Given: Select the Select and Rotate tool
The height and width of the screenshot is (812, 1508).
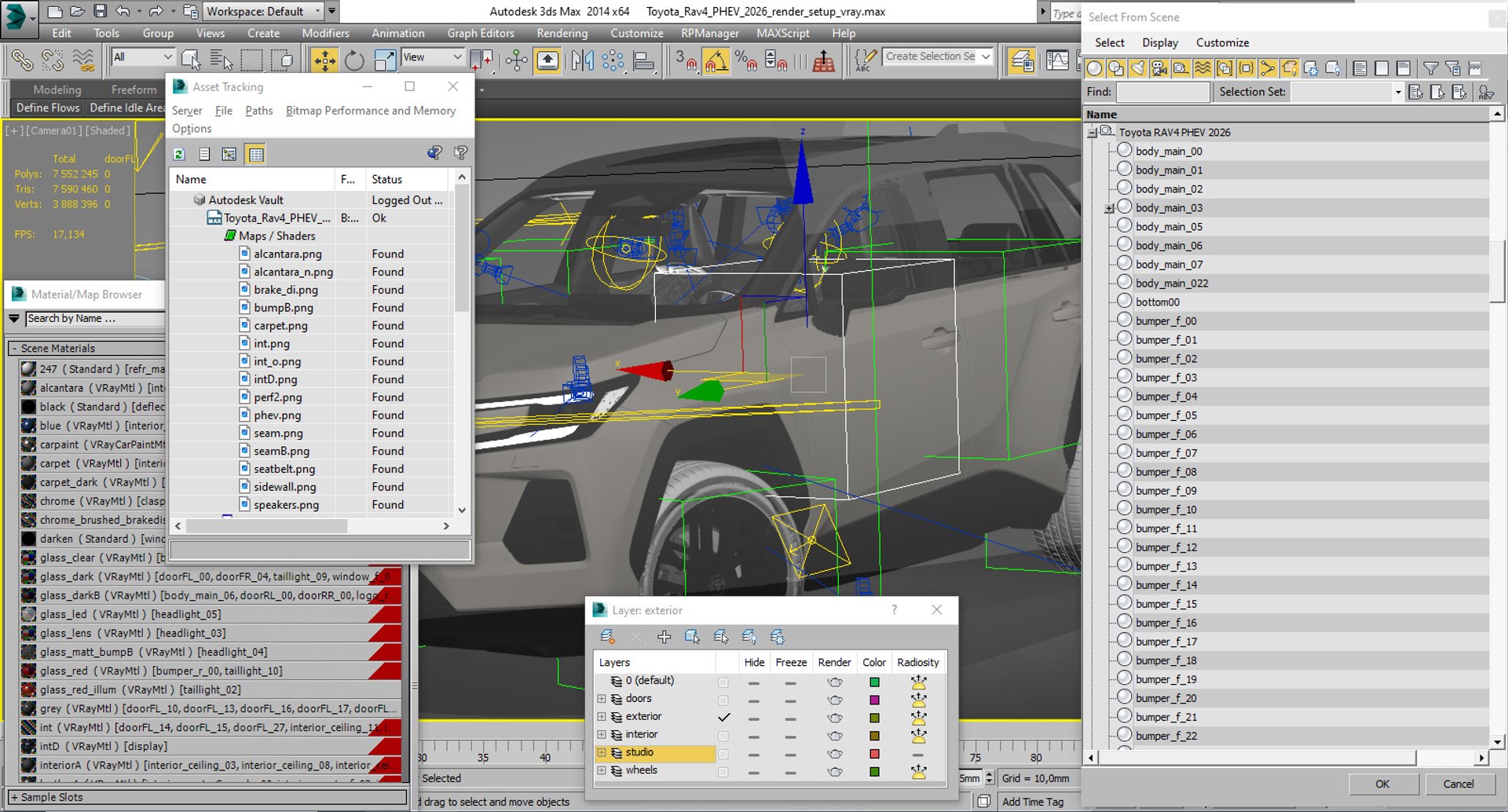Looking at the screenshot, I should 354,60.
